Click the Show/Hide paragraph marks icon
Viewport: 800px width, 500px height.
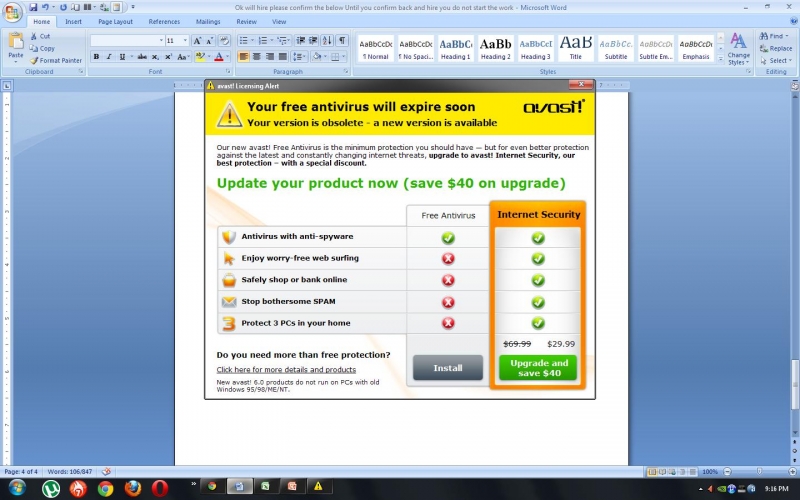pos(342,41)
